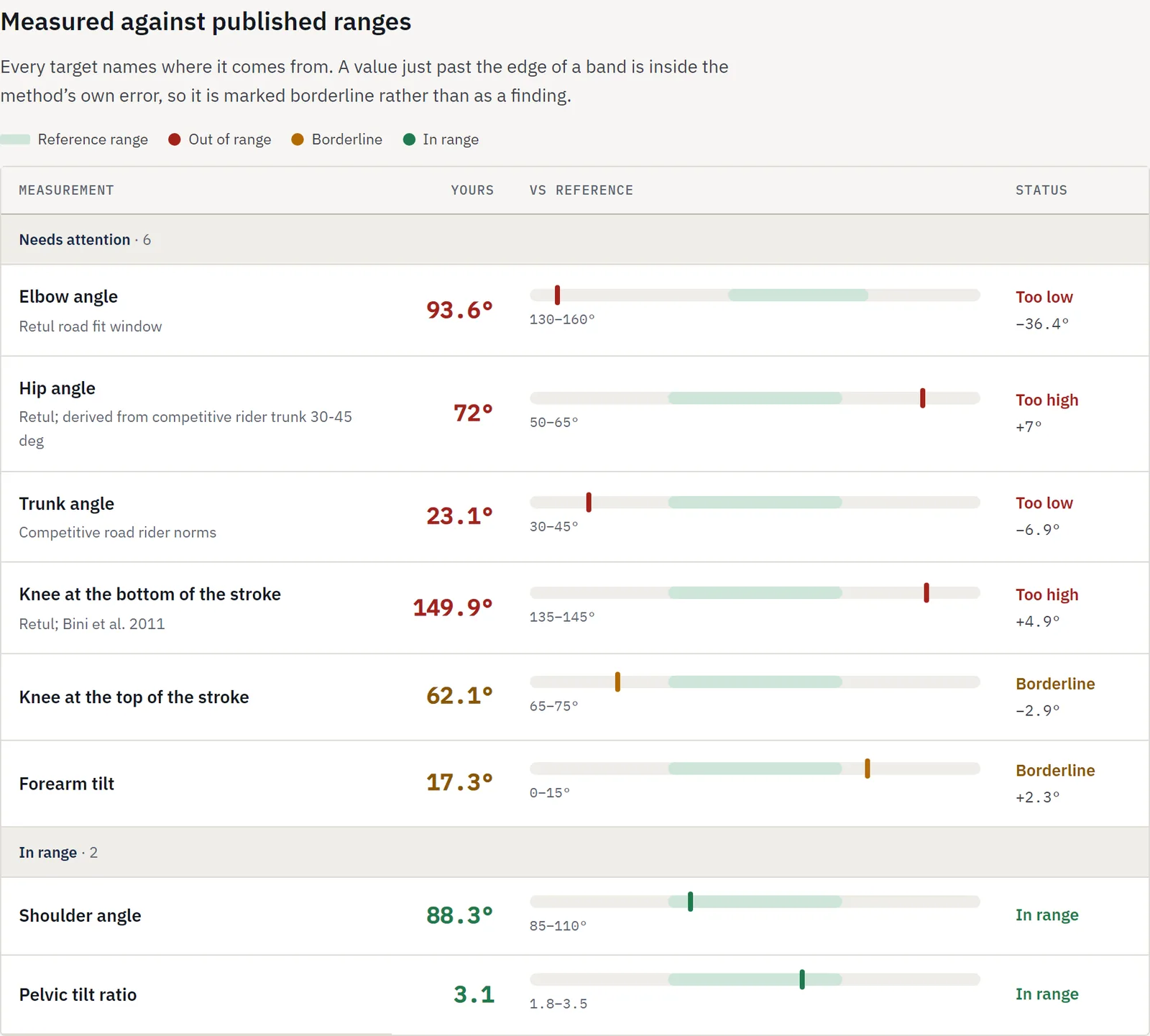
Task: Select the 149.9° knee value
Action: (x=453, y=608)
